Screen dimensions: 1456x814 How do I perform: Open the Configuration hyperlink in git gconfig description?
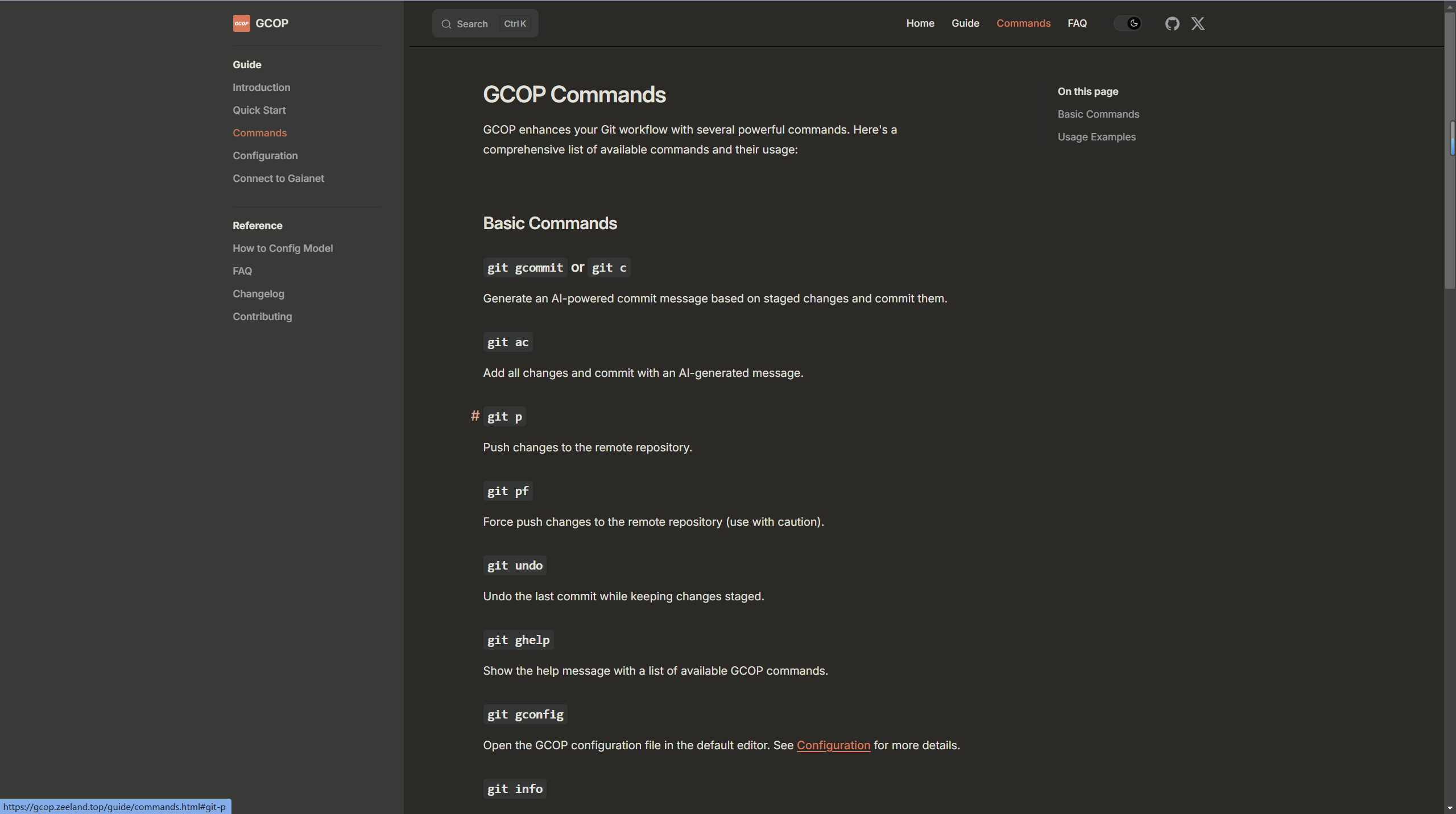pos(833,745)
